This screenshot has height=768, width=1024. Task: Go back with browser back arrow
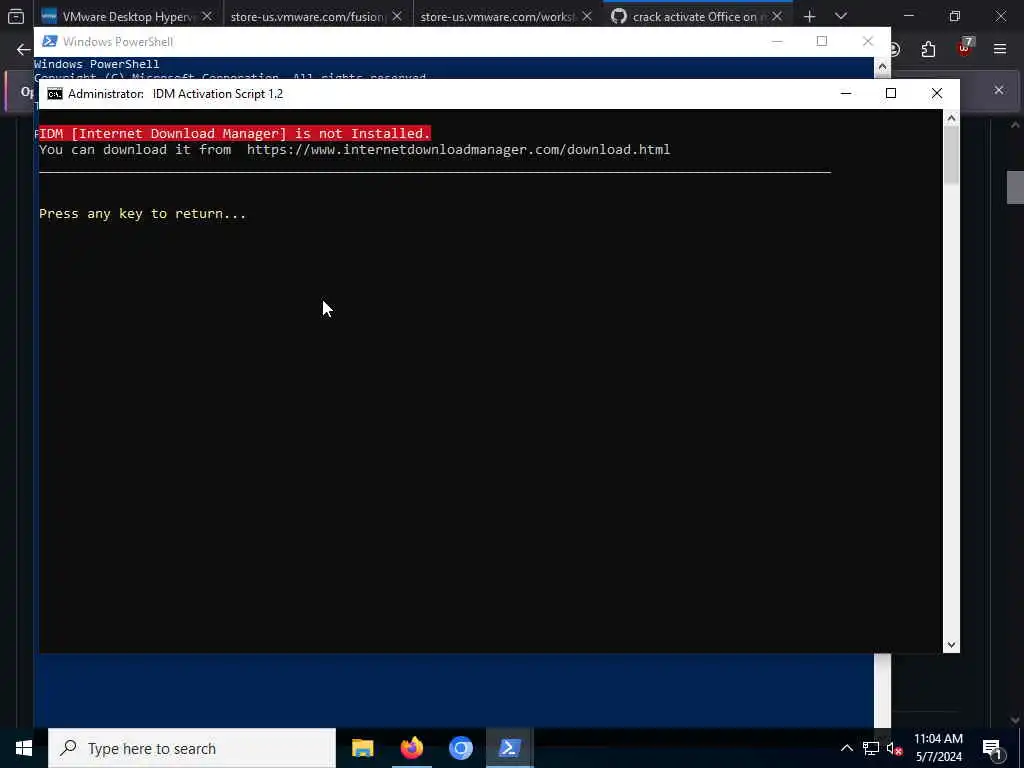24,50
